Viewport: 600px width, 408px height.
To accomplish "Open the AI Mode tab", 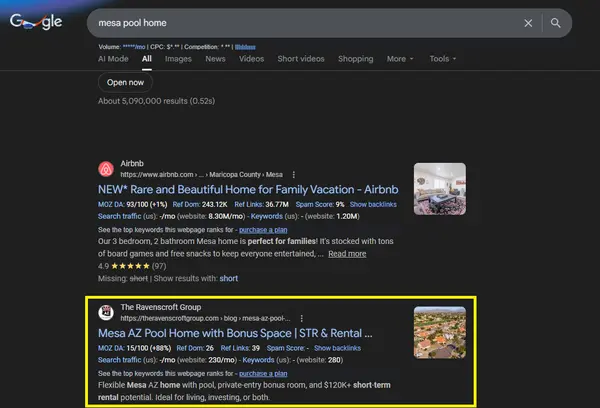I will click(x=113, y=59).
